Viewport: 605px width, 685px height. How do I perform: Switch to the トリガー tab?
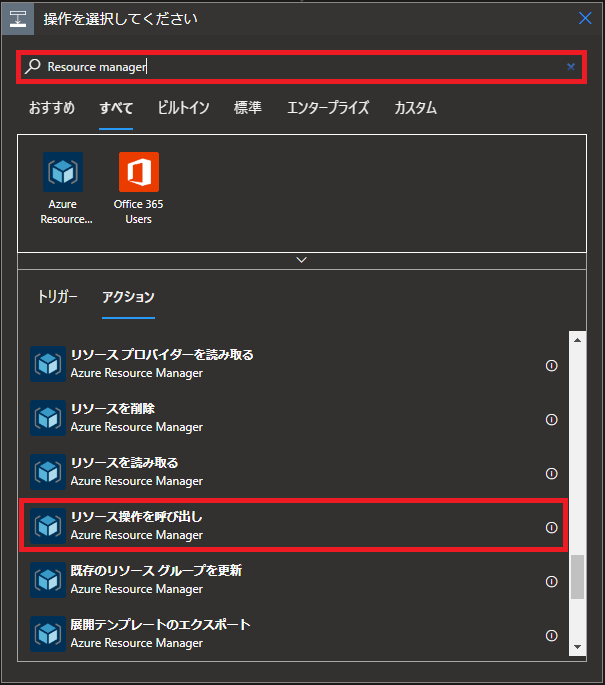click(57, 297)
